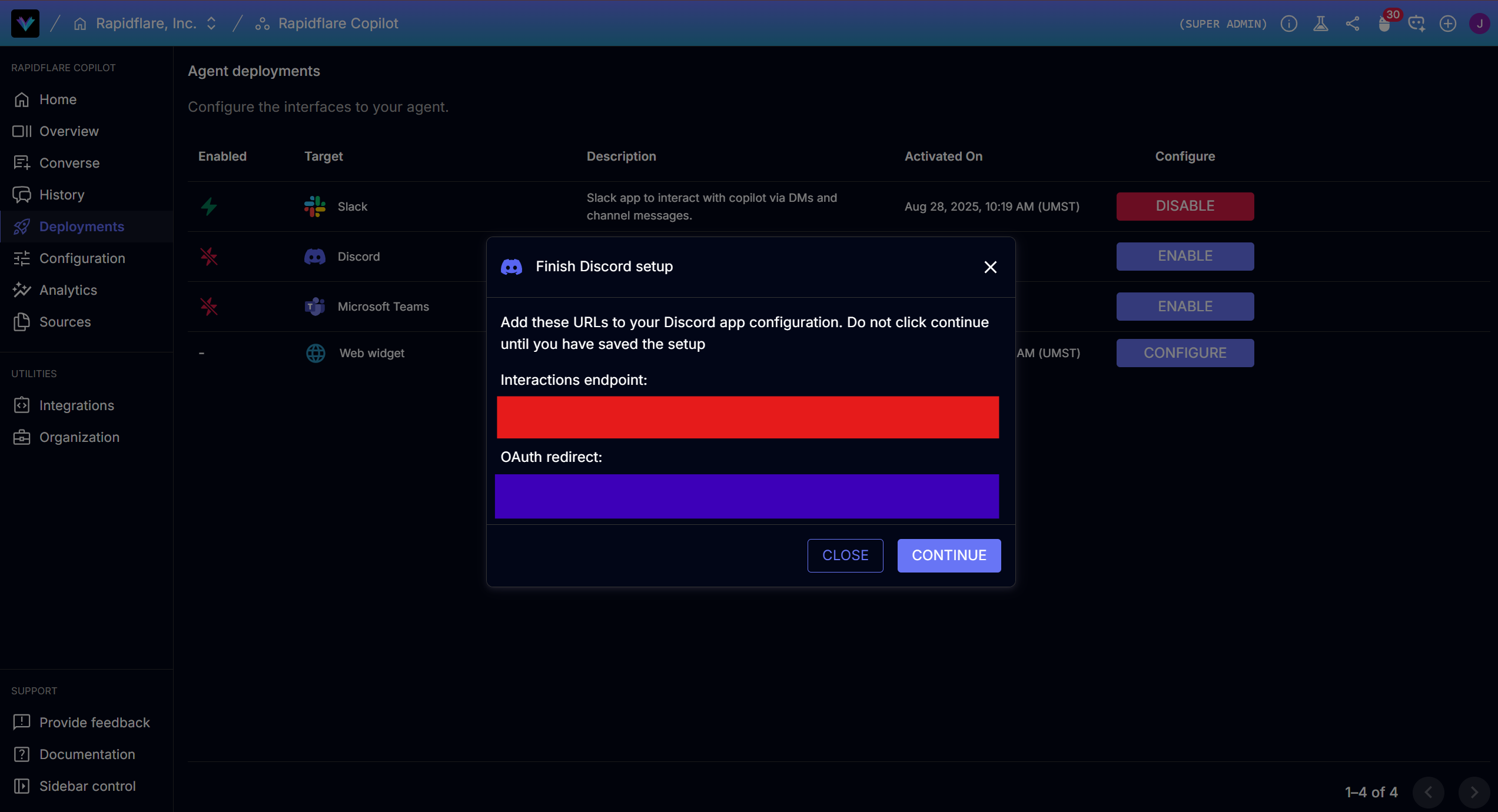
Task: Open the Analytics sidebar item
Action: (x=68, y=290)
